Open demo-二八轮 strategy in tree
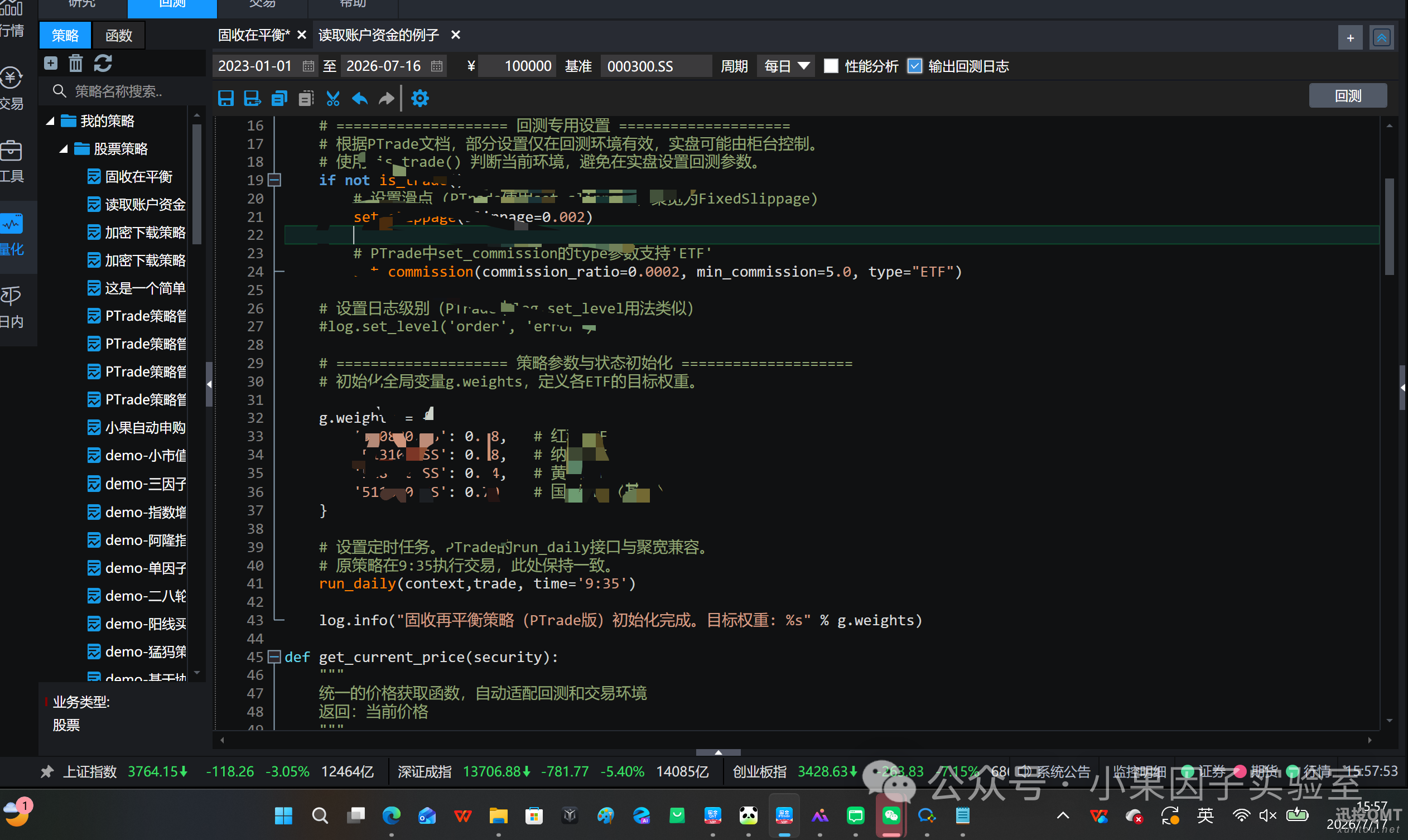1408x840 pixels. click(137, 596)
